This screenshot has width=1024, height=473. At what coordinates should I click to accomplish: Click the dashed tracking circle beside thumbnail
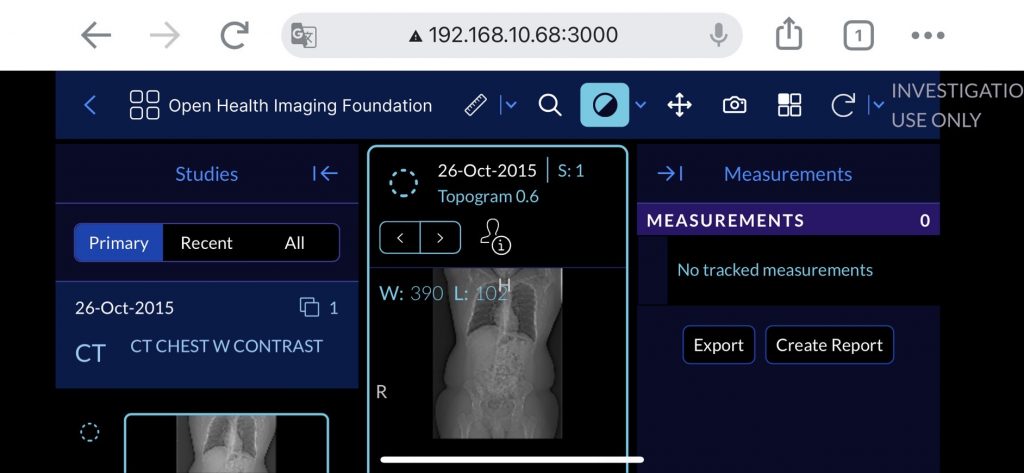point(89,432)
